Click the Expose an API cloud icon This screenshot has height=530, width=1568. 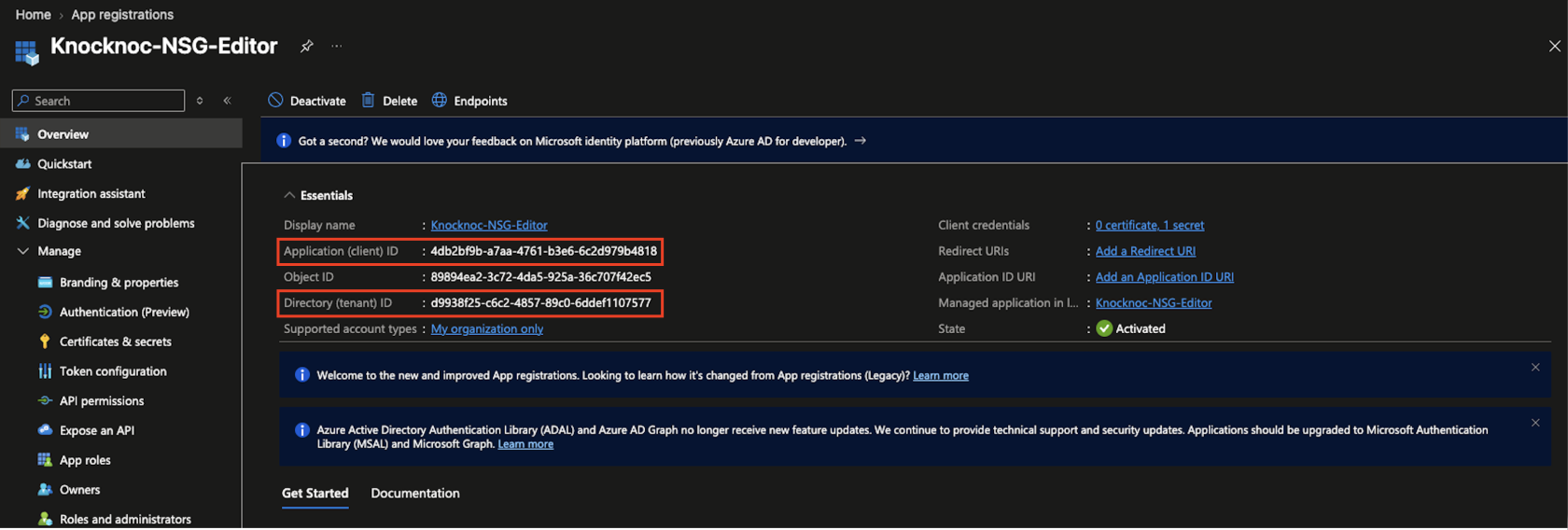[45, 430]
